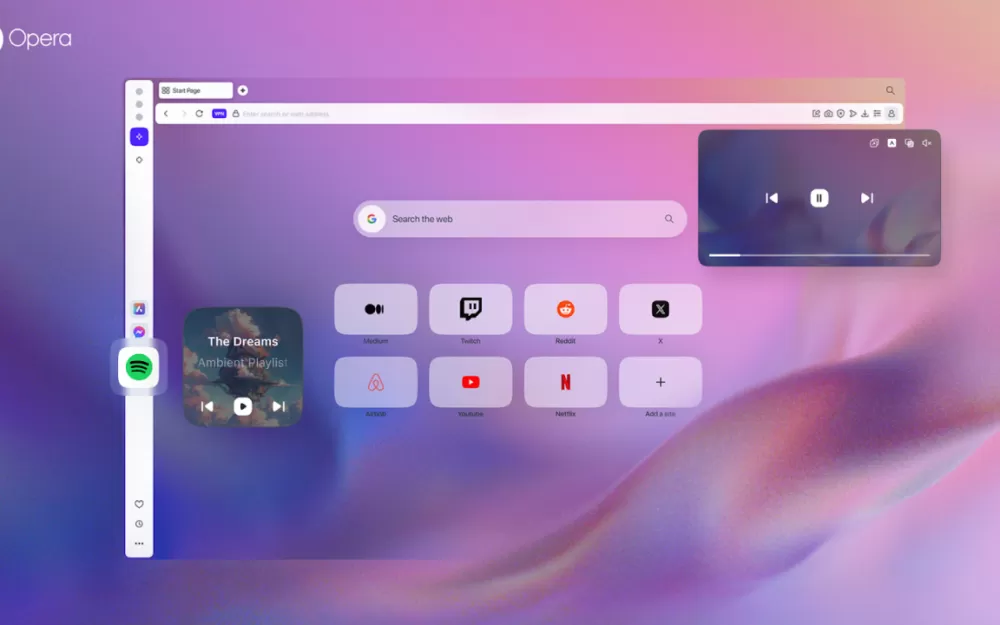Open the Spotify player in the sidebar

pyautogui.click(x=138, y=367)
